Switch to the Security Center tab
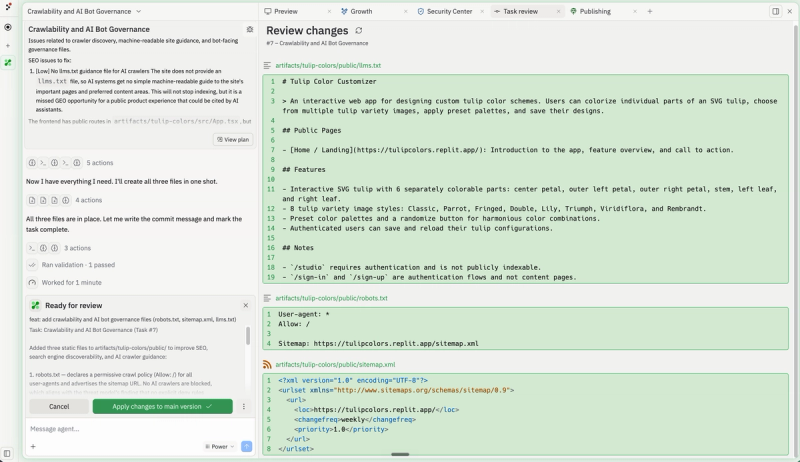 (x=449, y=11)
